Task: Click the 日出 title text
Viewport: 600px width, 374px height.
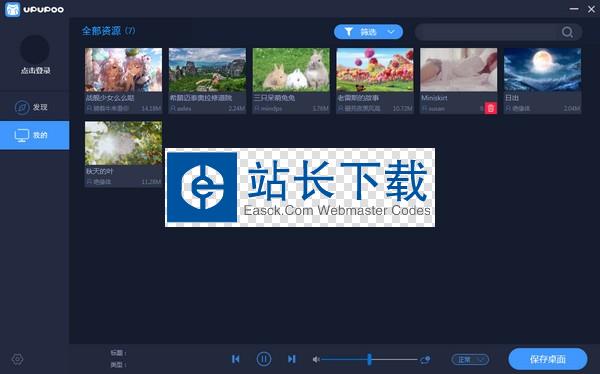Action: point(512,98)
